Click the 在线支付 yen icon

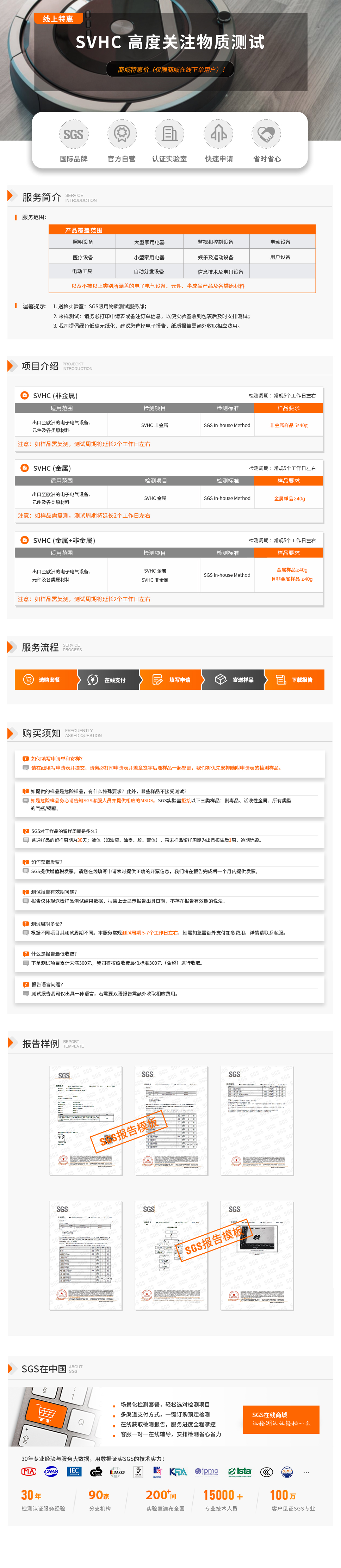pyautogui.click(x=93, y=679)
